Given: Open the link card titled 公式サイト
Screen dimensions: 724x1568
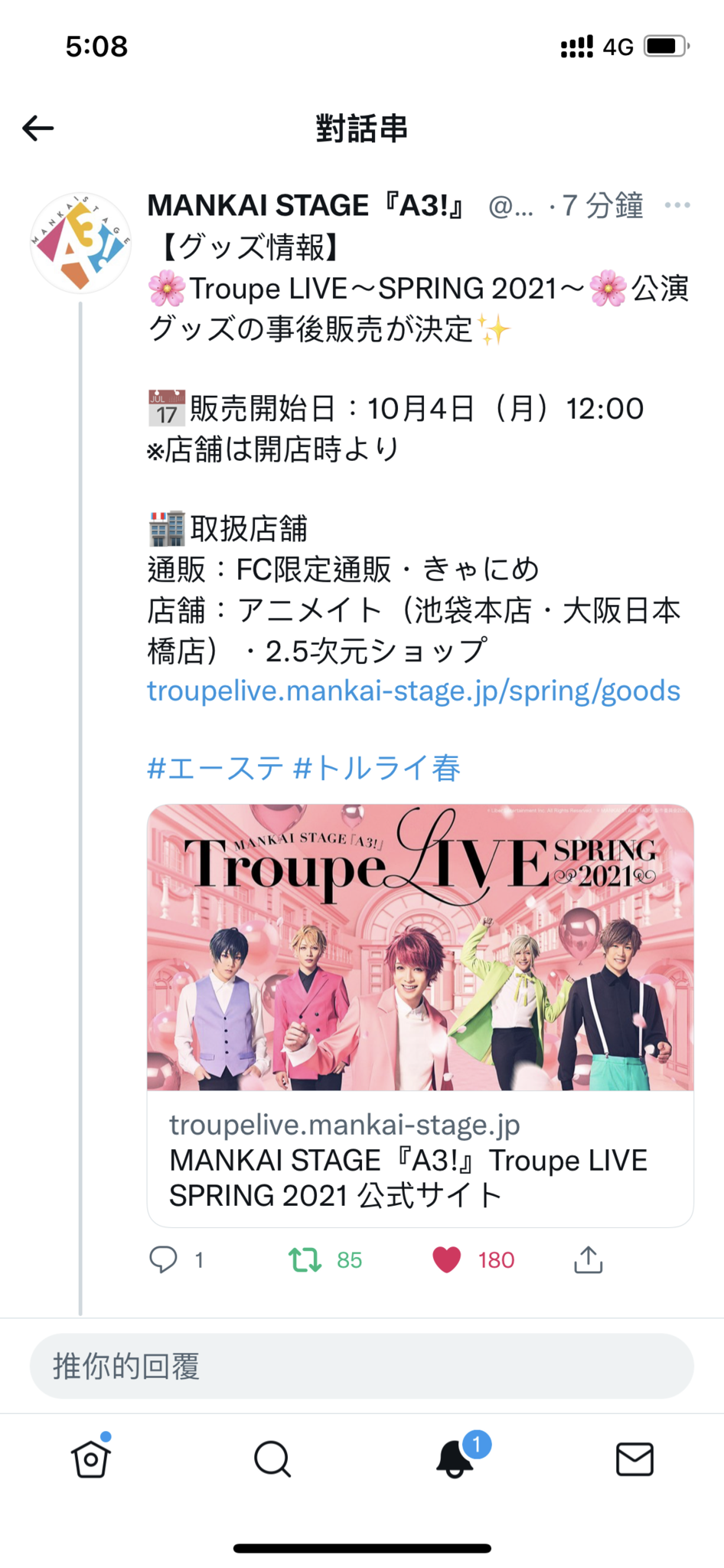Looking at the screenshot, I should 420,1159.
